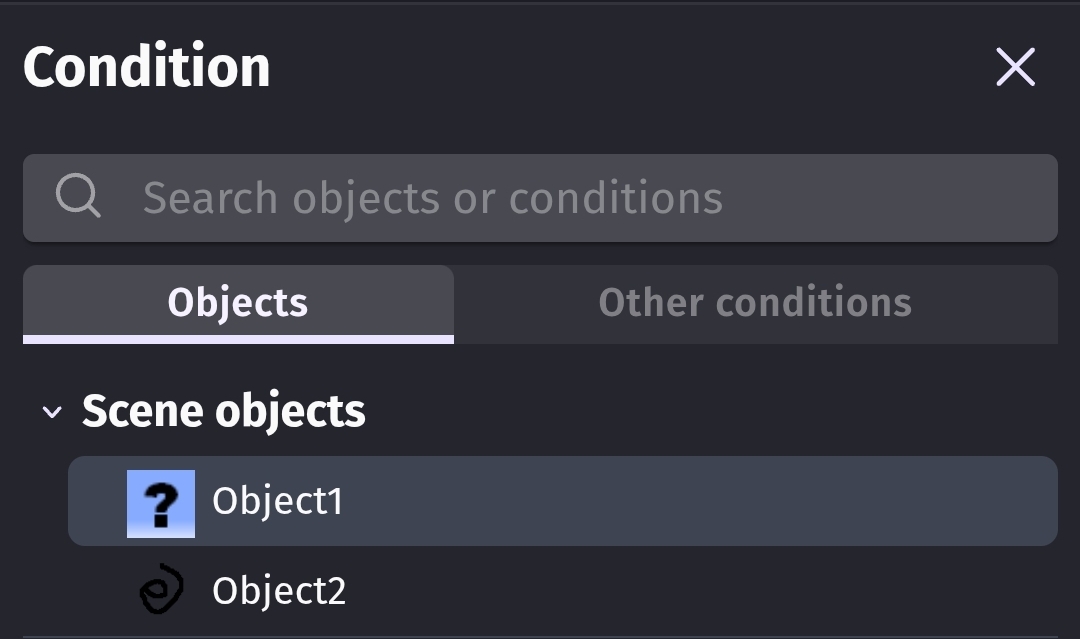
Task: Select the Object2 name label
Action: [279, 591]
